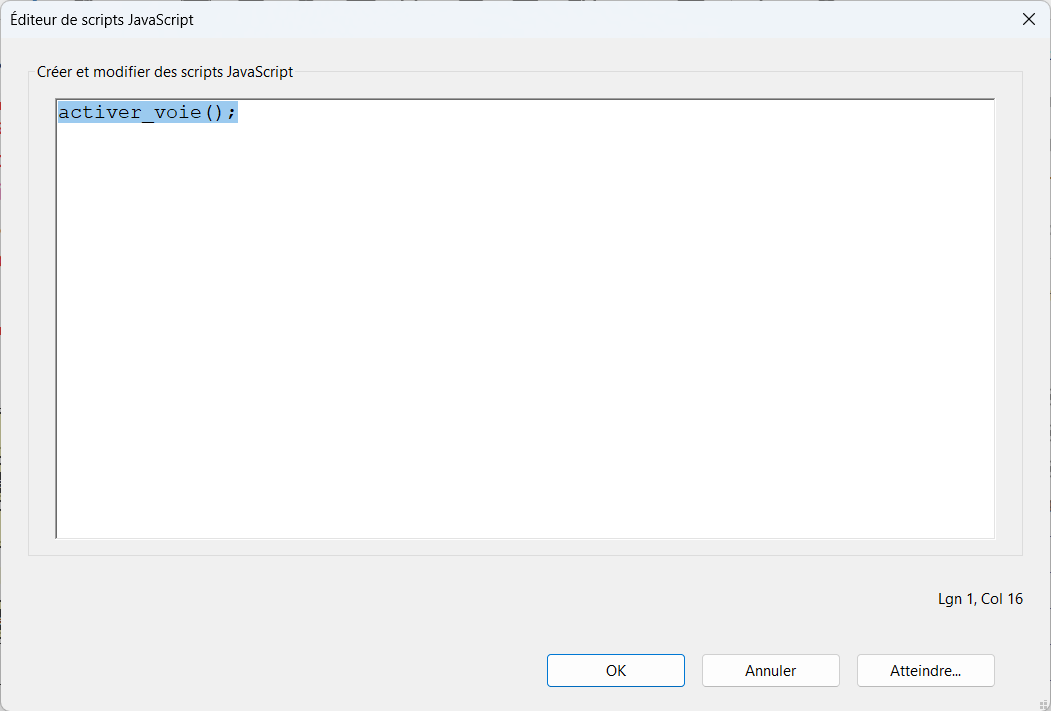1051x711 pixels.
Task: Place cursor on the word 'activer'
Action: (x=98, y=112)
